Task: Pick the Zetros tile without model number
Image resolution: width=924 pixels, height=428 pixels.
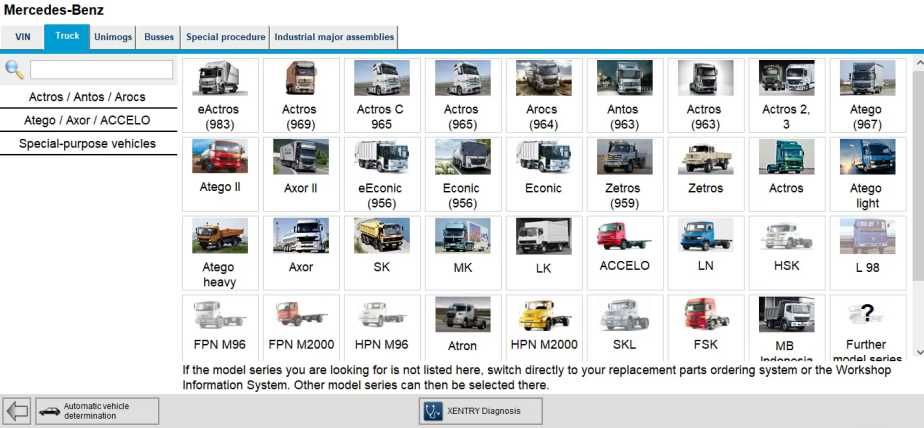Action: coord(706,174)
